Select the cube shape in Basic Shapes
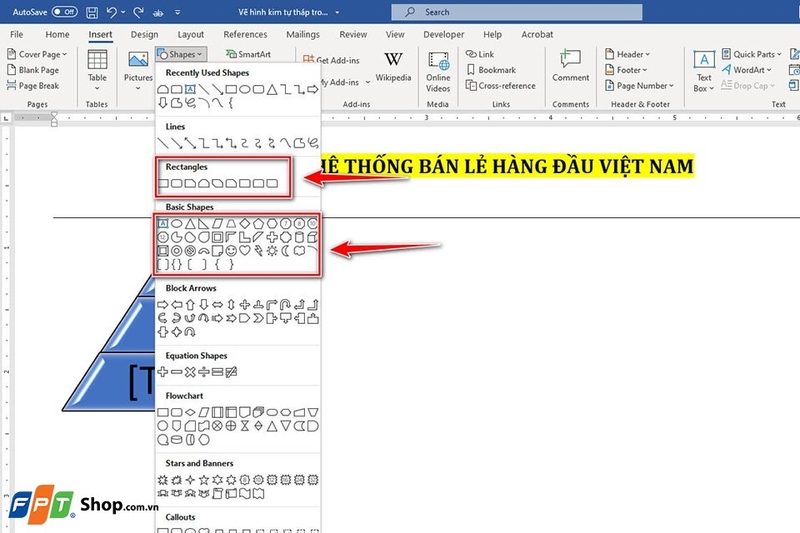 coord(313,237)
